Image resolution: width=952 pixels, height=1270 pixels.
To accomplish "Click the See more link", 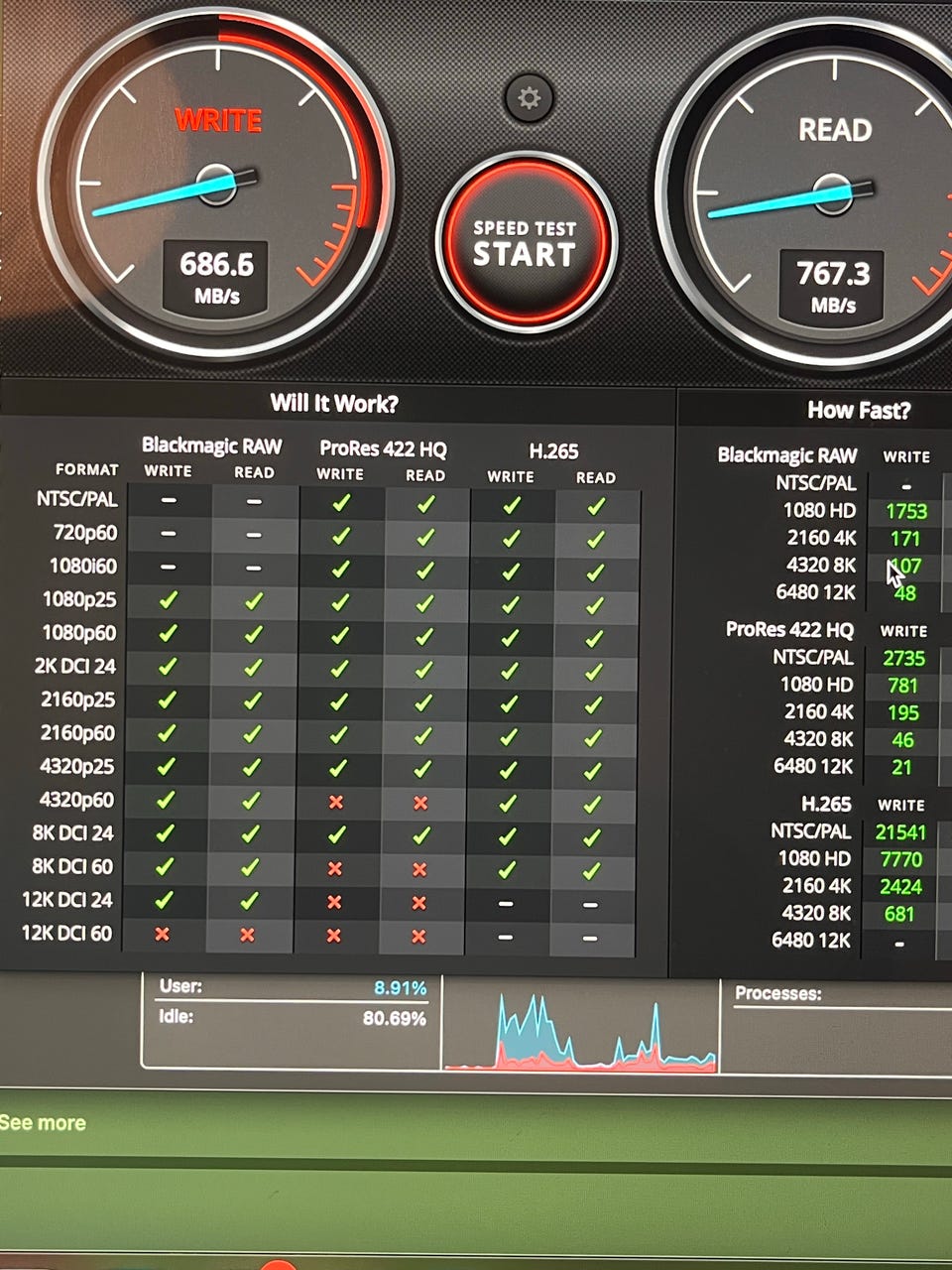I will pos(43,1123).
